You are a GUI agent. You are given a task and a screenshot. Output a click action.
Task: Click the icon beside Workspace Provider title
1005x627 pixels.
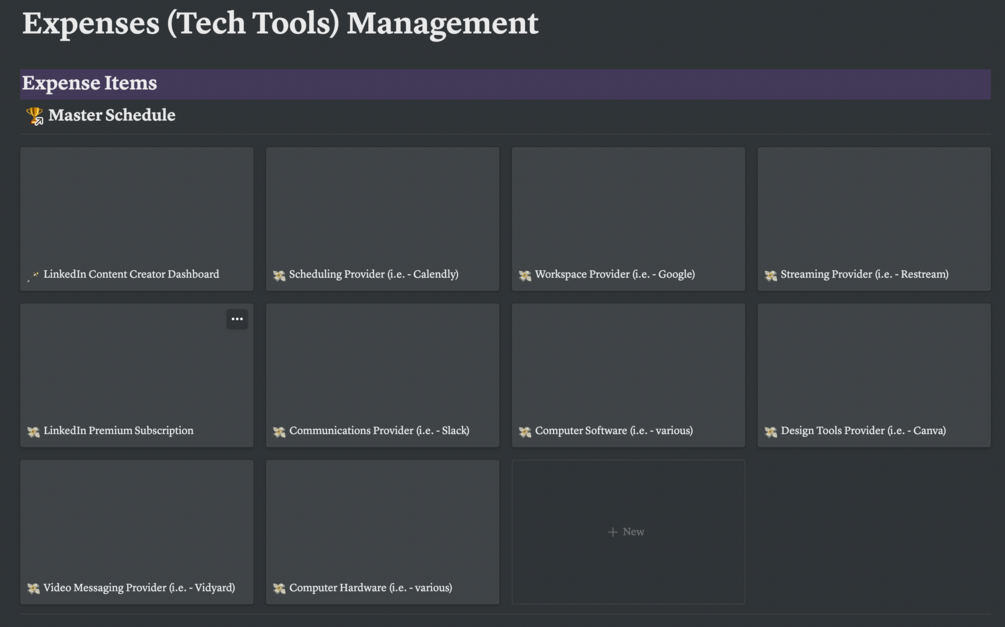[525, 275]
